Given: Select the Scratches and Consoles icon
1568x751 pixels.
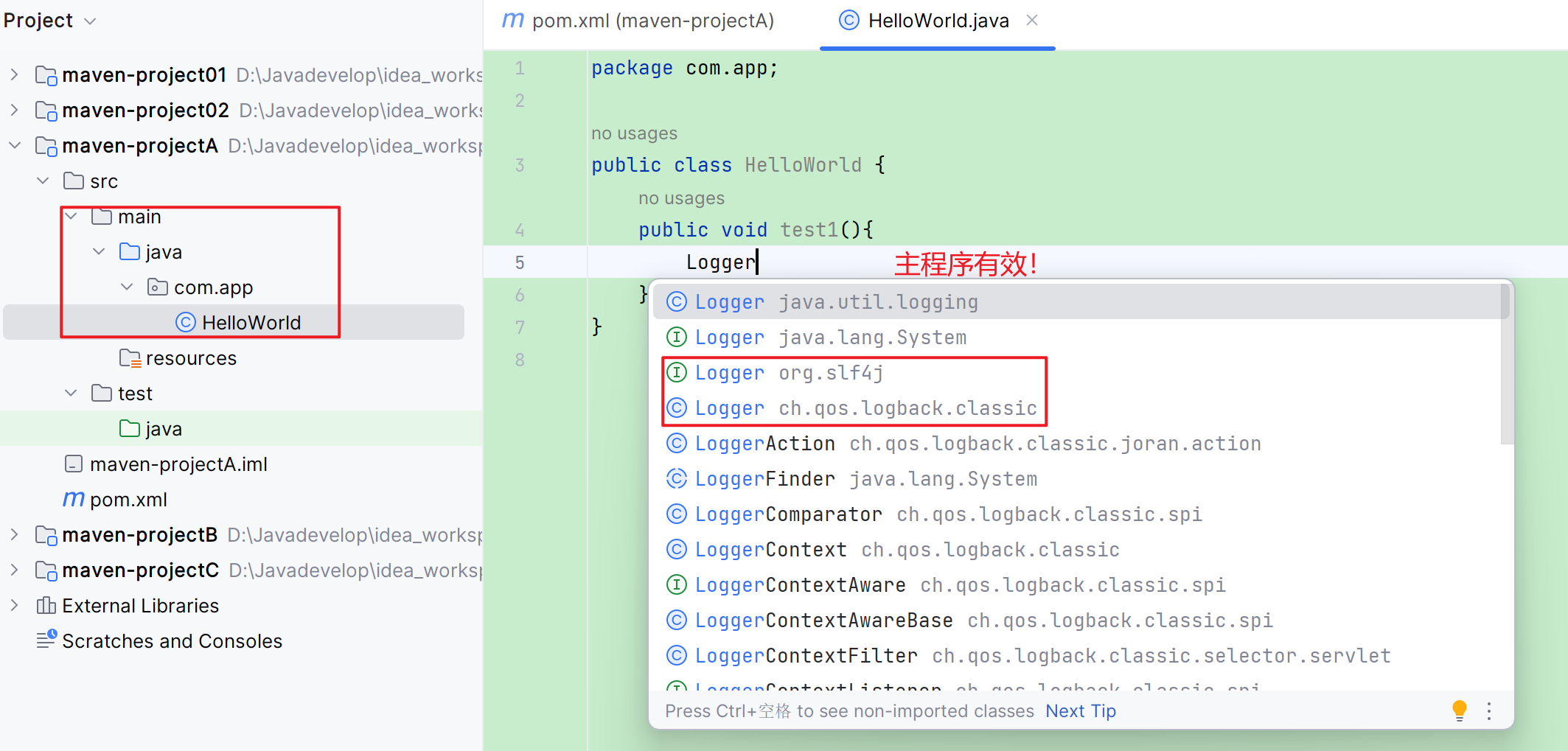Looking at the screenshot, I should [x=46, y=639].
